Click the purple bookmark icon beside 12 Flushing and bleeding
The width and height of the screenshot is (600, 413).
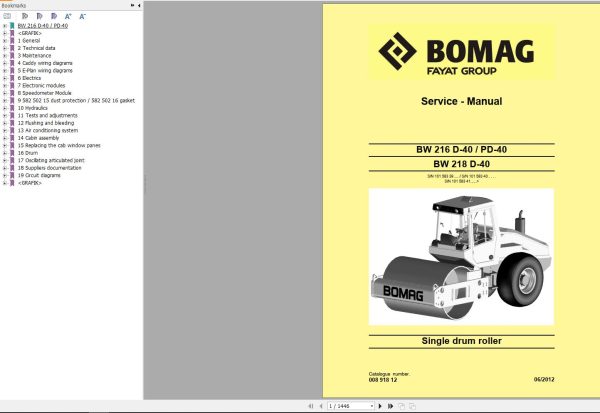pos(12,123)
